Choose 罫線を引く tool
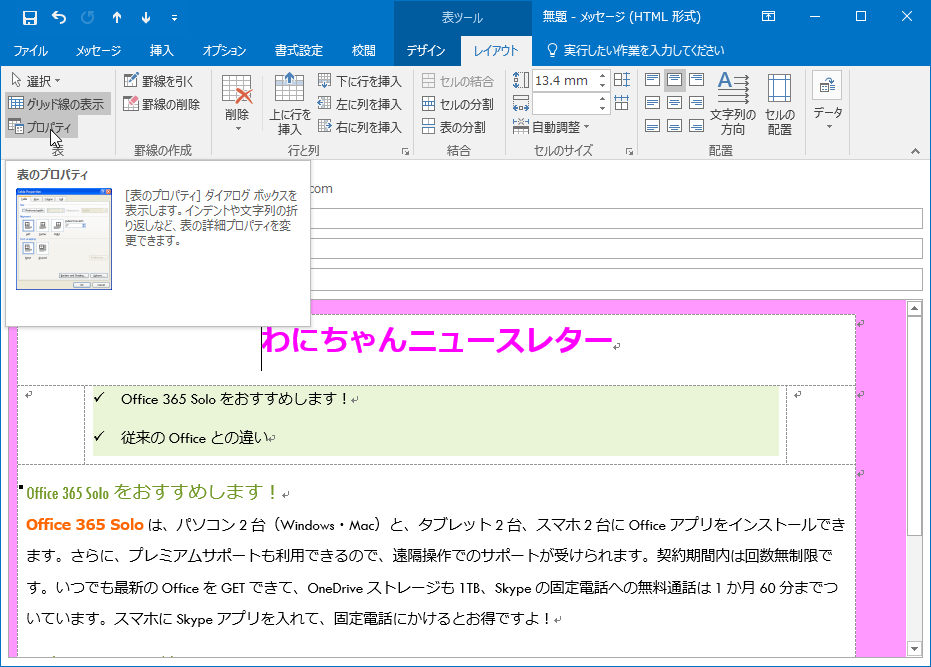The width and height of the screenshot is (931, 667). point(159,81)
